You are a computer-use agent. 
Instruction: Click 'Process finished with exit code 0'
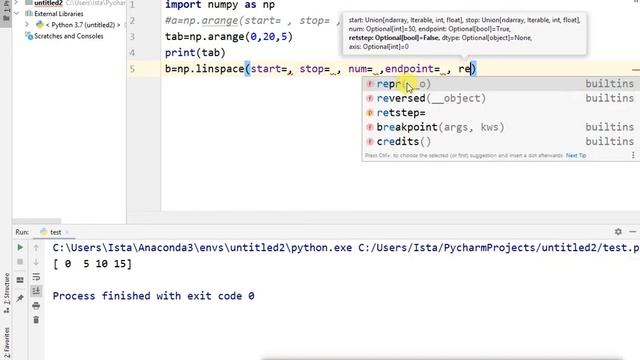(x=153, y=296)
